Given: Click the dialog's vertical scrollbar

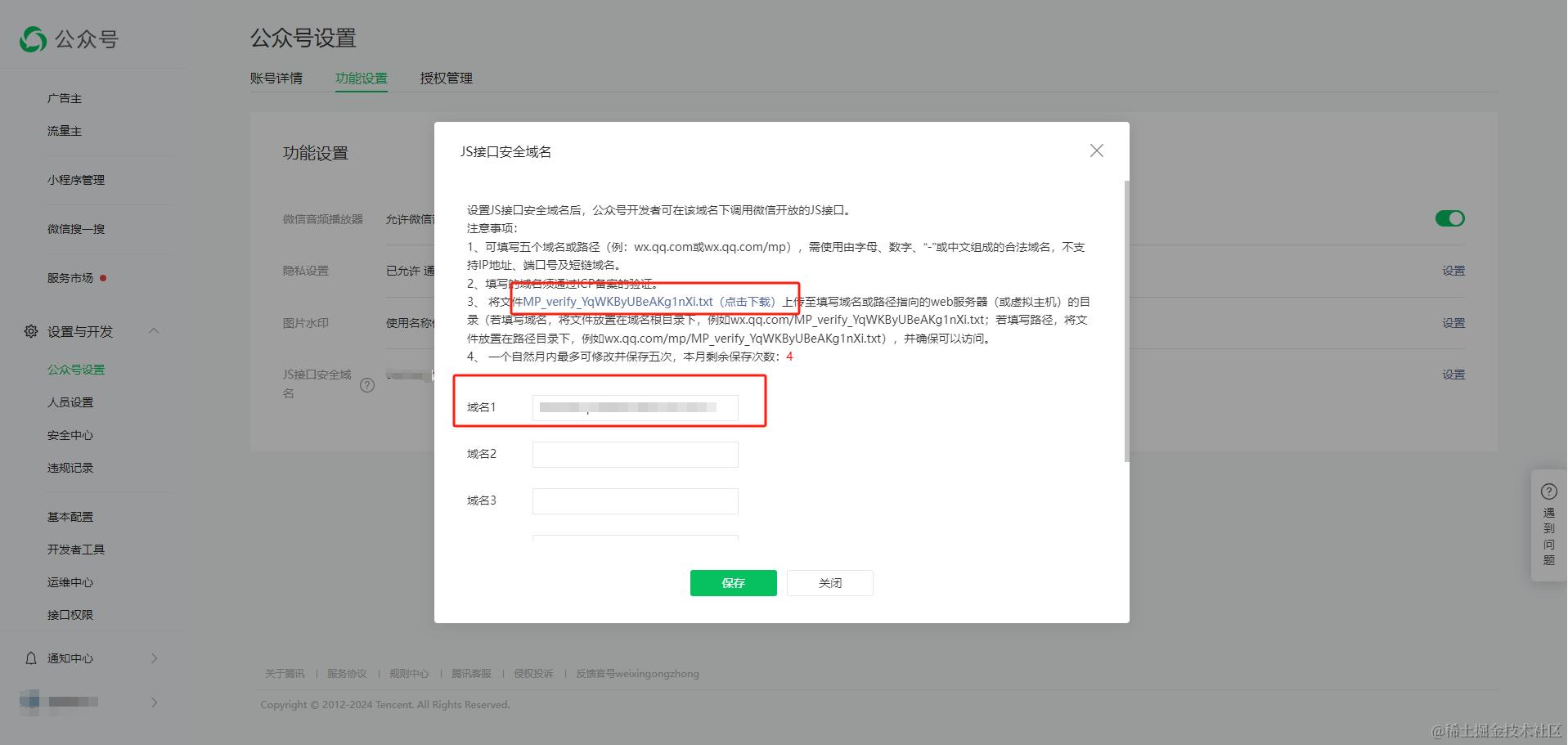Looking at the screenshot, I should [x=1126, y=321].
